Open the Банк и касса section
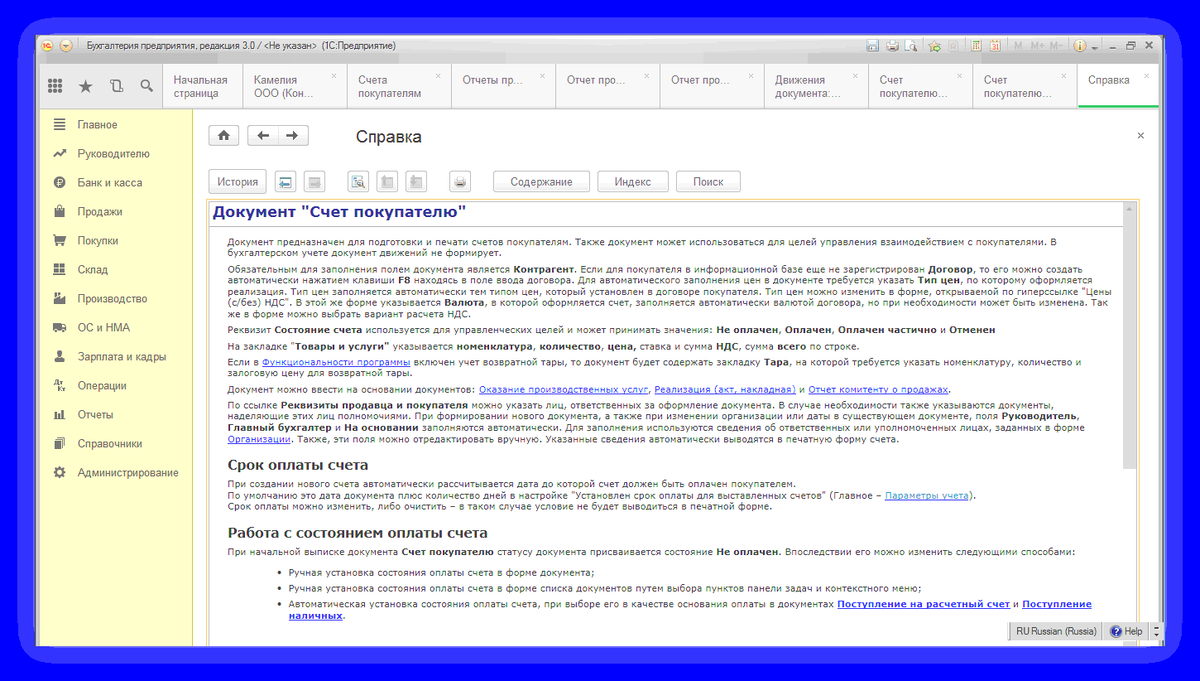 109,183
